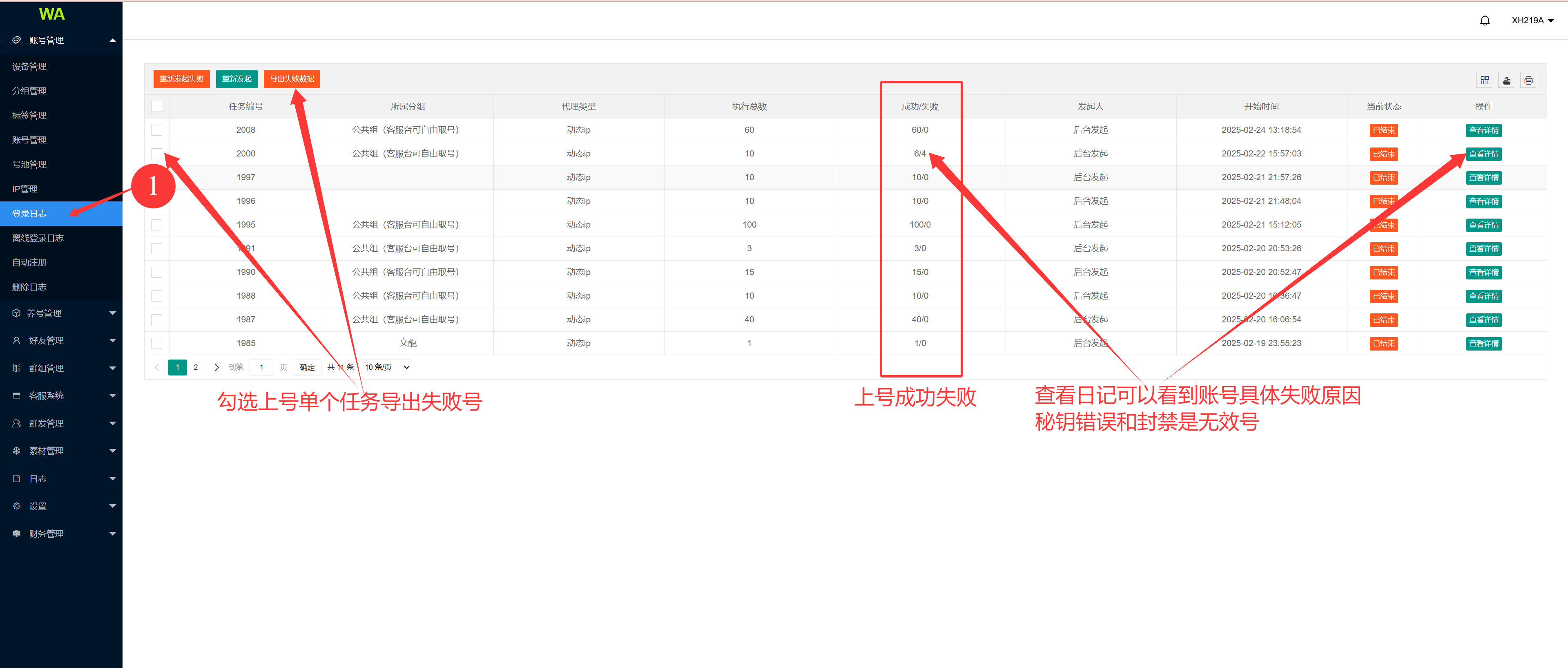Click the export table icon
This screenshot has height=668, width=1568.
[x=1506, y=80]
